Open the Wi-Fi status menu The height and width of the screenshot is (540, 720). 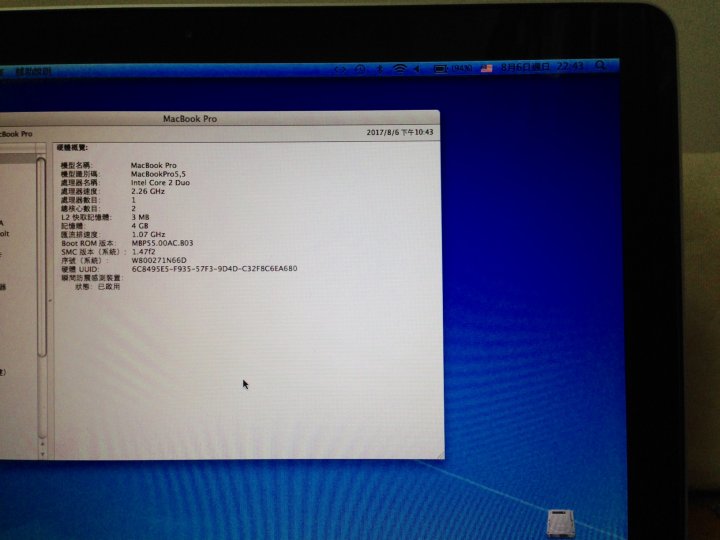(400, 69)
